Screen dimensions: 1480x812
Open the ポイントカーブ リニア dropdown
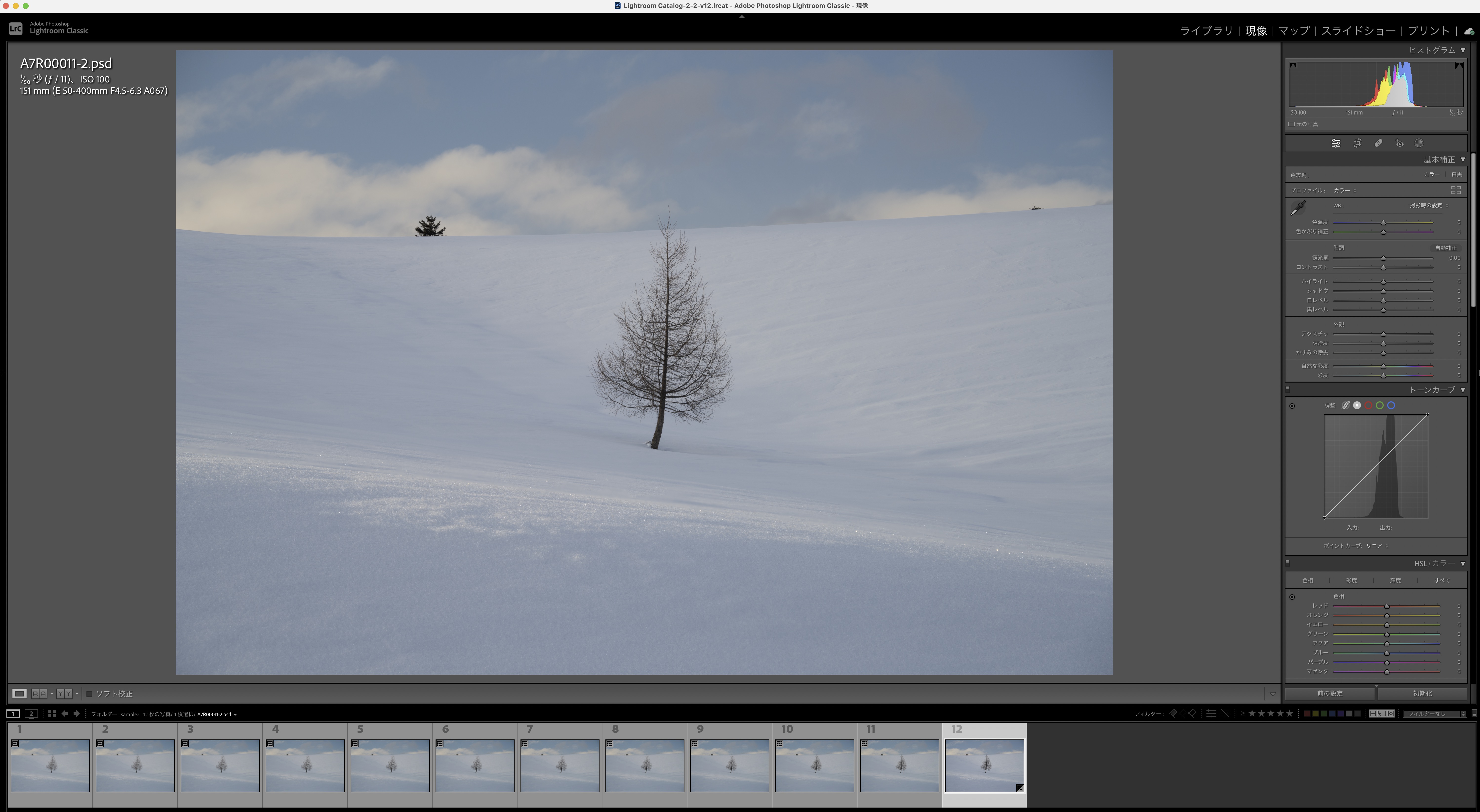[1377, 546]
